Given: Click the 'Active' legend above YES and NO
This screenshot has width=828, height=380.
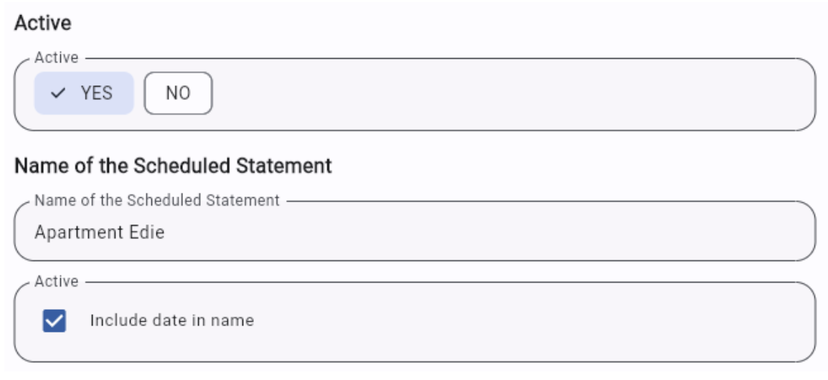Looking at the screenshot, I should 57,58.
